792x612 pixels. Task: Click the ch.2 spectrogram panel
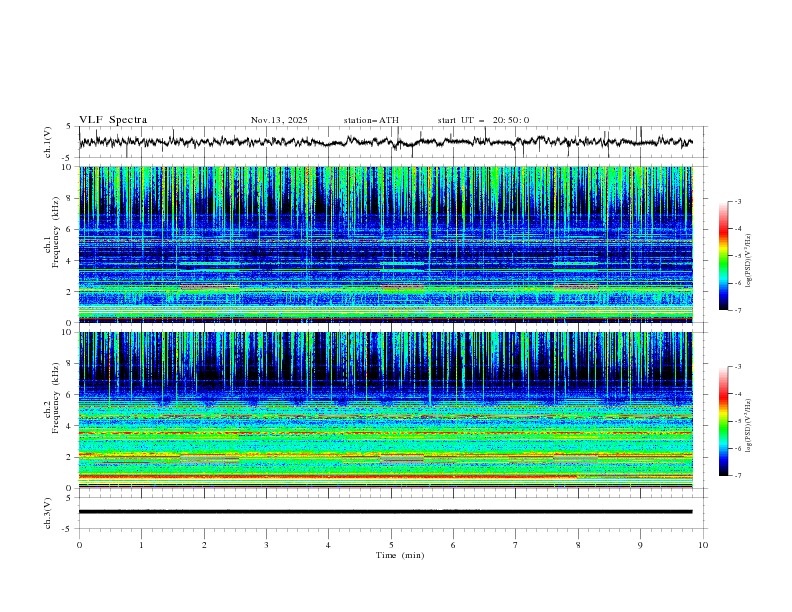coord(385,410)
